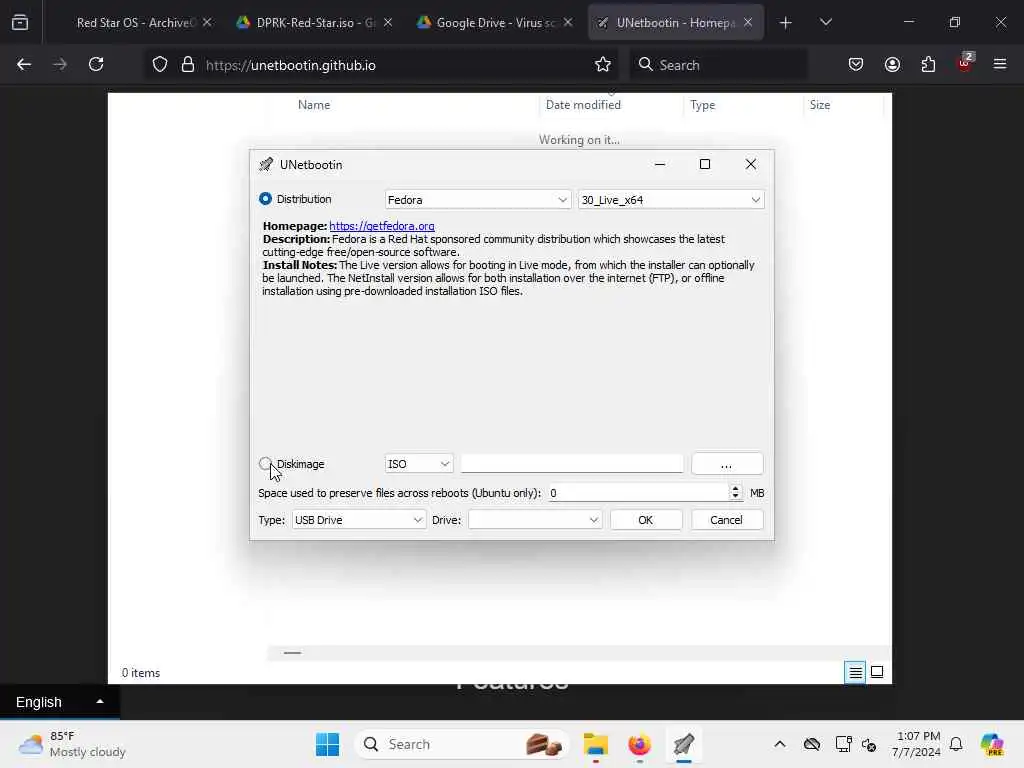This screenshot has width=1024, height=768.
Task: Open the weather widget showing 85°F
Action: (x=72, y=744)
